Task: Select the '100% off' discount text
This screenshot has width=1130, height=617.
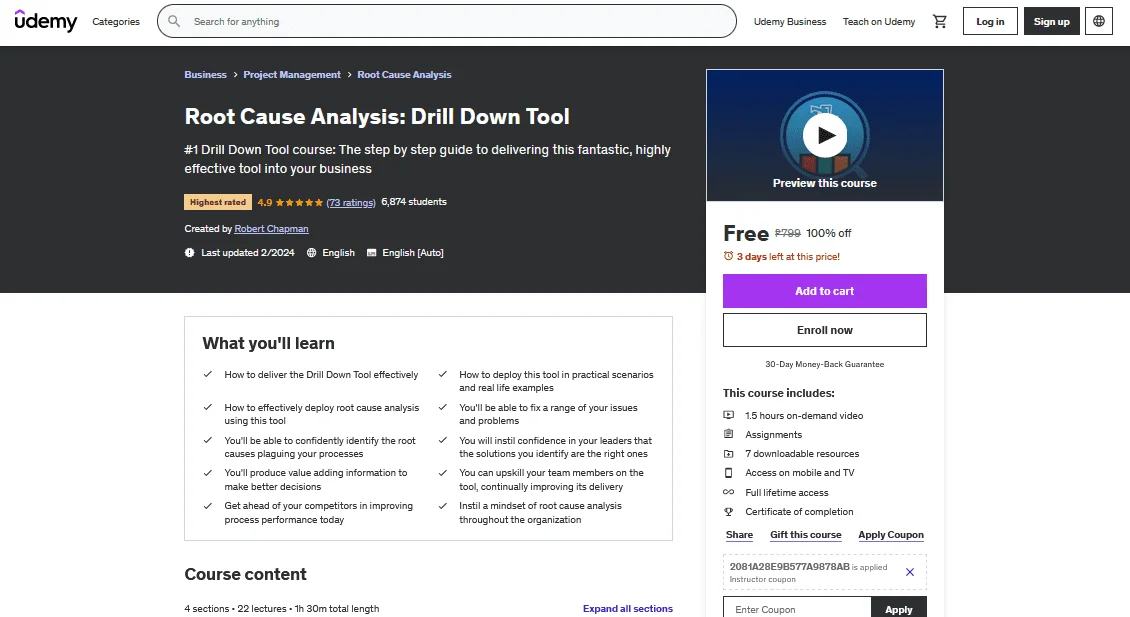Action: click(829, 233)
